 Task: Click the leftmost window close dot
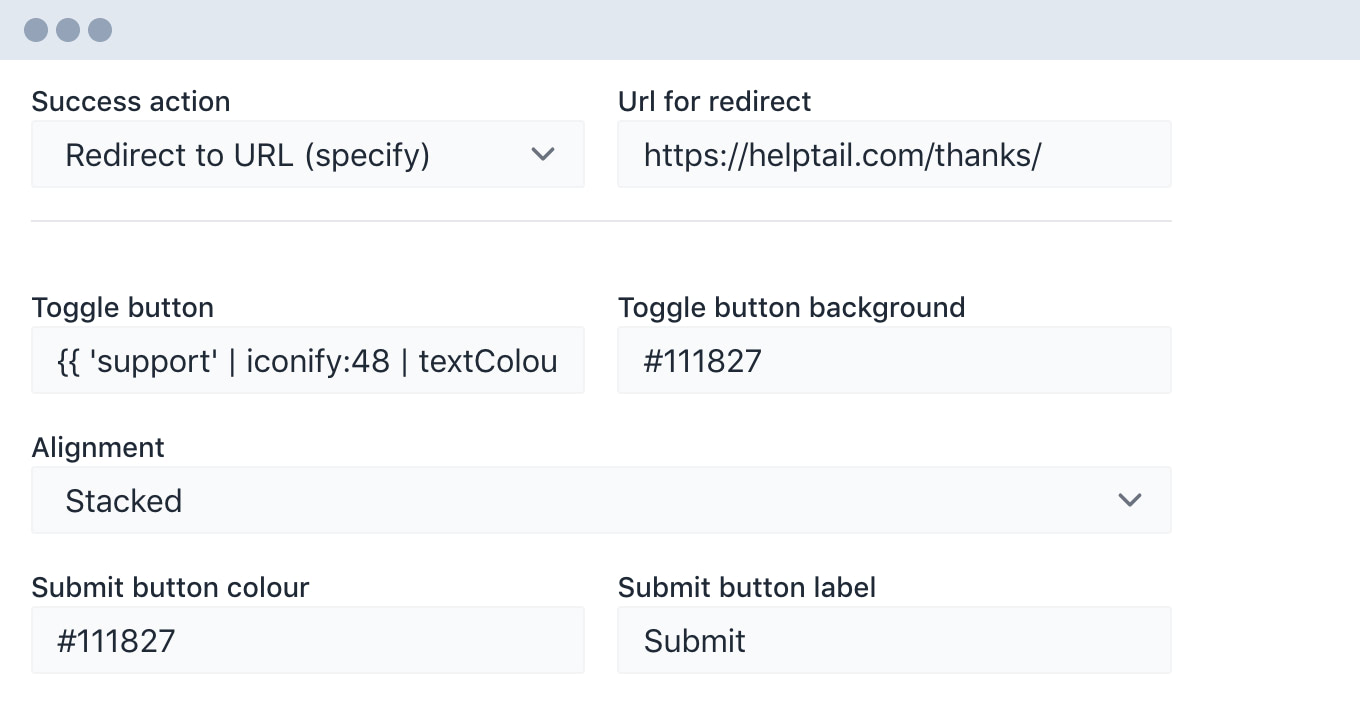pyautogui.click(x=36, y=30)
